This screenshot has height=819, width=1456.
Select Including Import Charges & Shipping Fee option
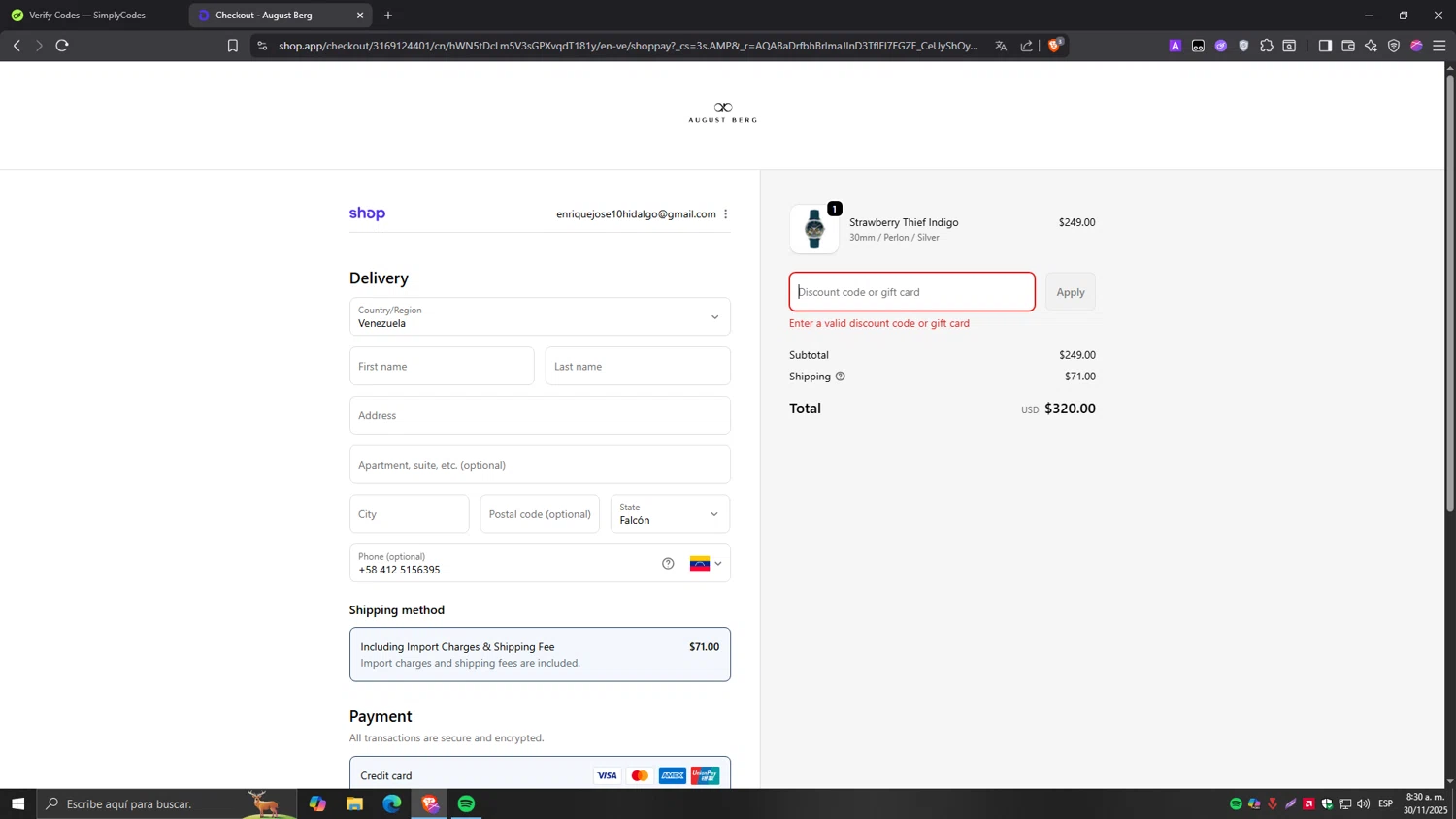click(x=540, y=654)
